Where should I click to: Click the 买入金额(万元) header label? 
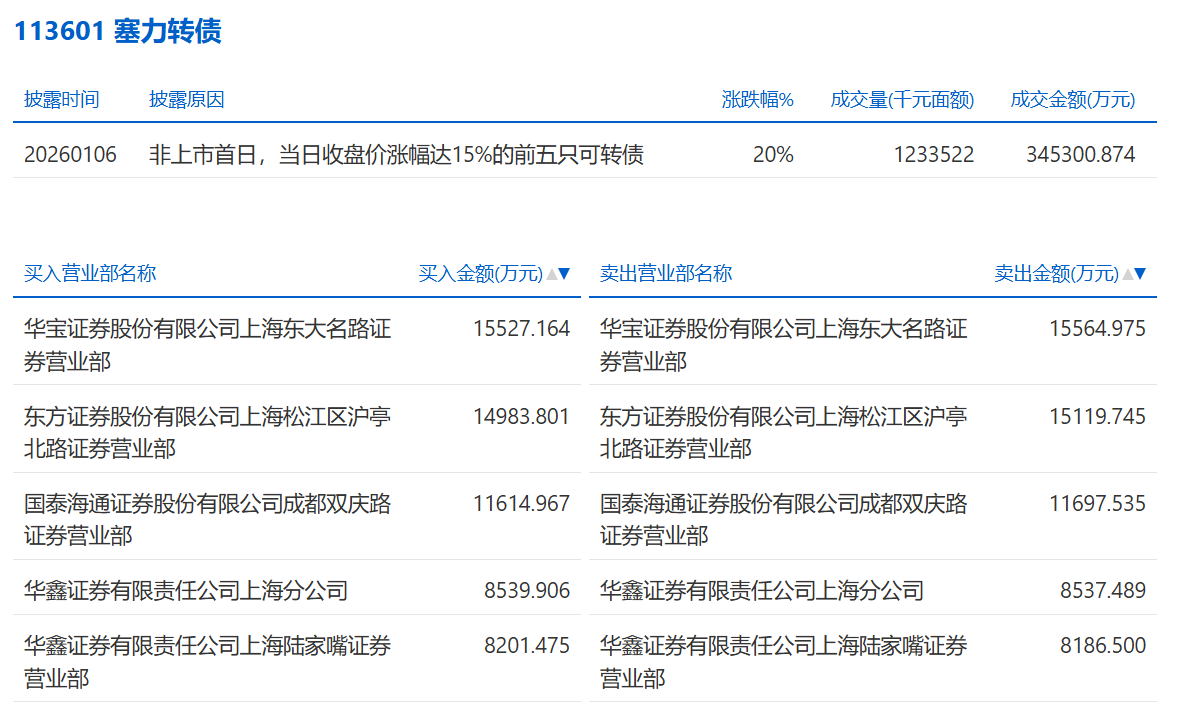[x=480, y=274]
